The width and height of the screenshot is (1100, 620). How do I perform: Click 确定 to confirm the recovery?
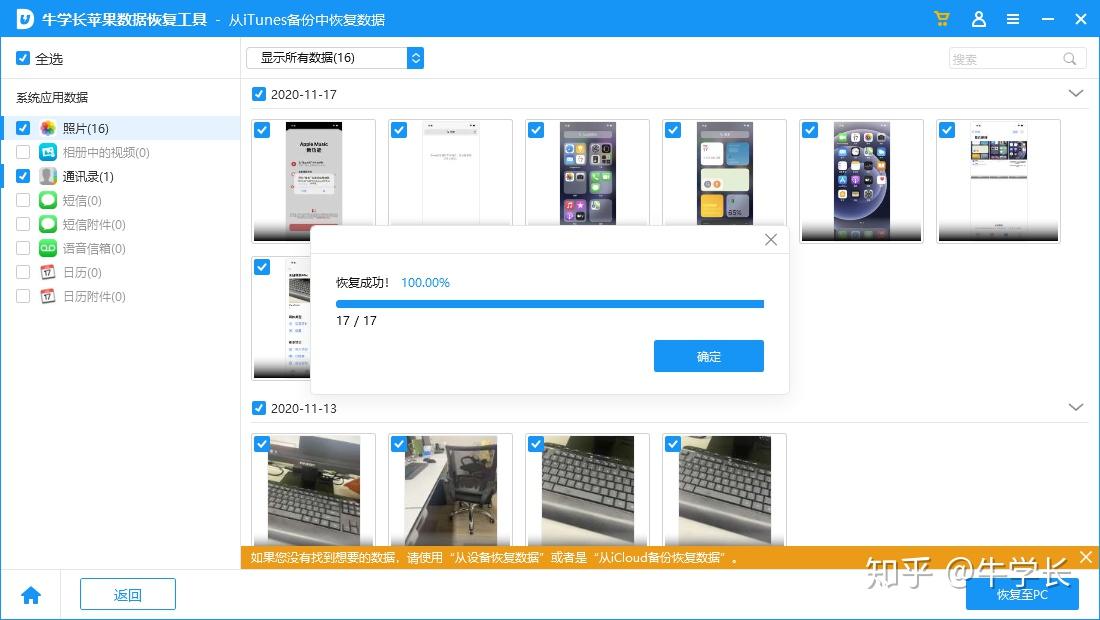(708, 356)
